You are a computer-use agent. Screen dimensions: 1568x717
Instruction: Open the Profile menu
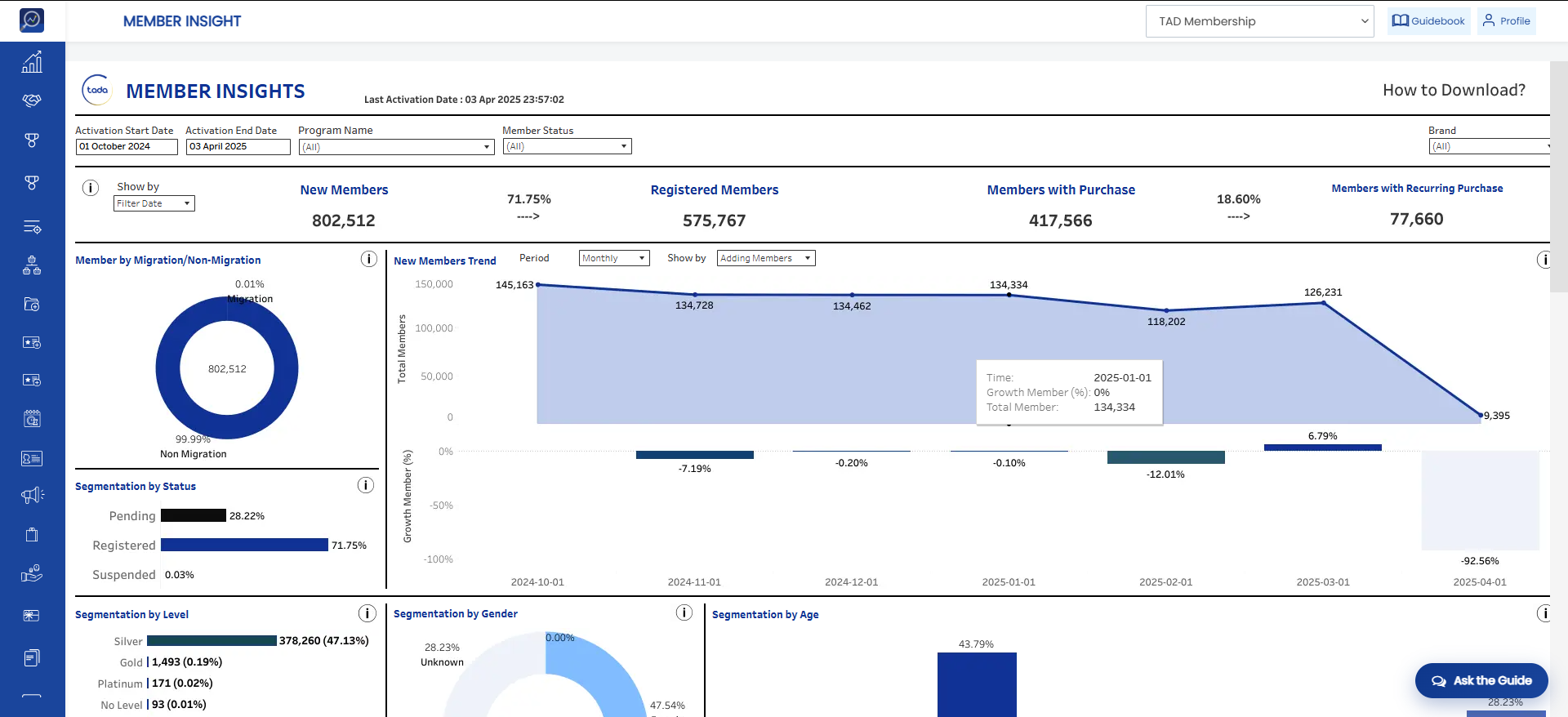[1507, 21]
